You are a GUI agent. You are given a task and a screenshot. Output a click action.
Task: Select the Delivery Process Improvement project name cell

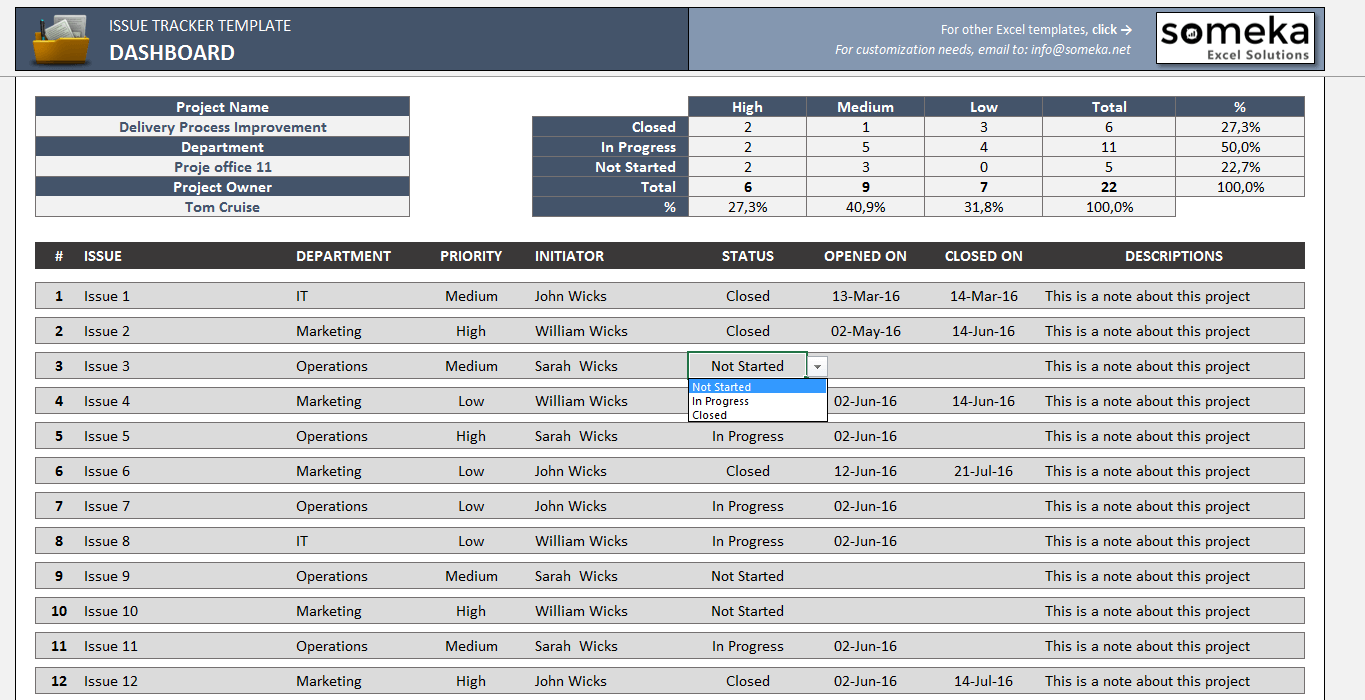click(222, 127)
